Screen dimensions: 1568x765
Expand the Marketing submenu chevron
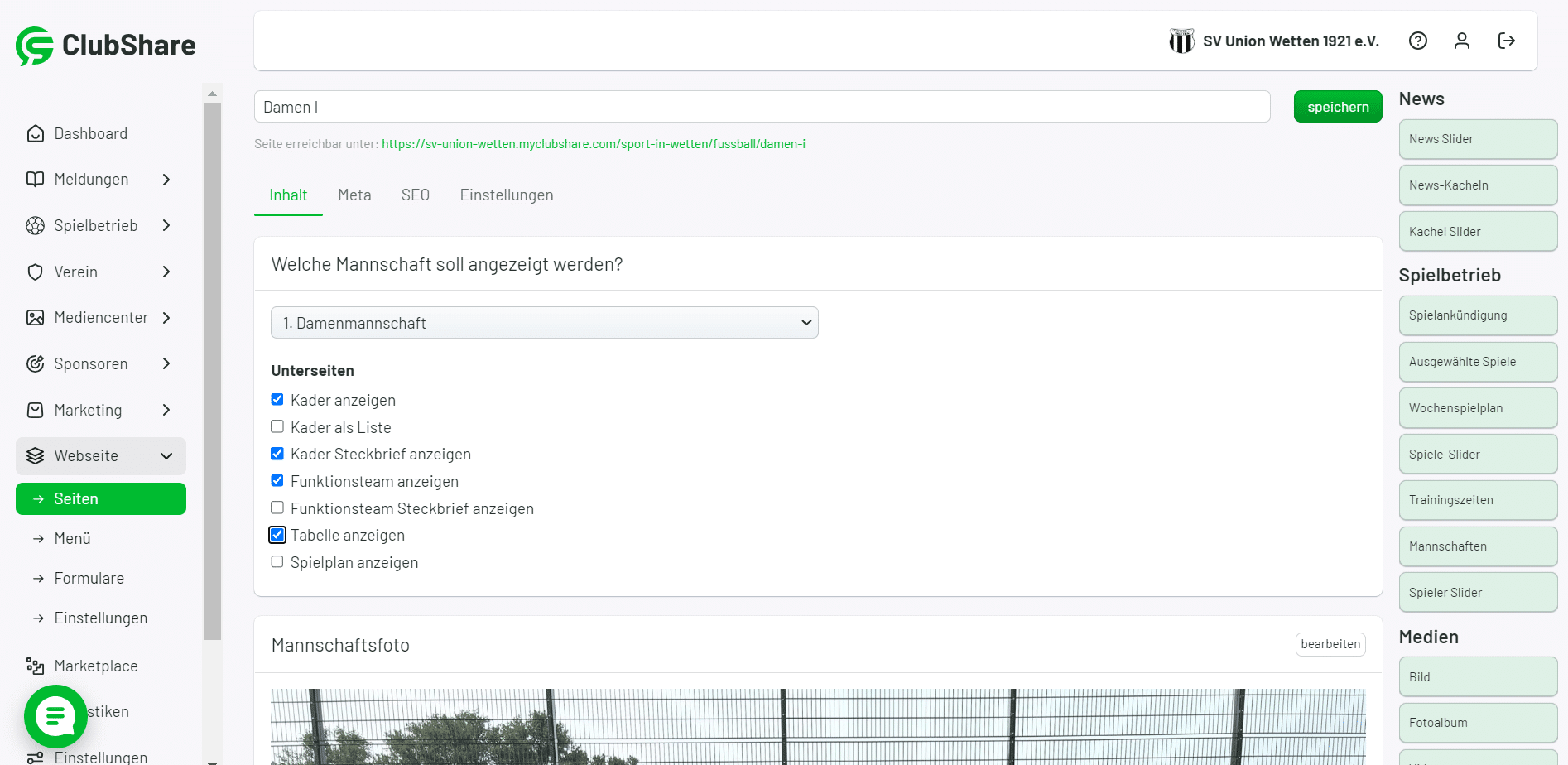pos(166,411)
